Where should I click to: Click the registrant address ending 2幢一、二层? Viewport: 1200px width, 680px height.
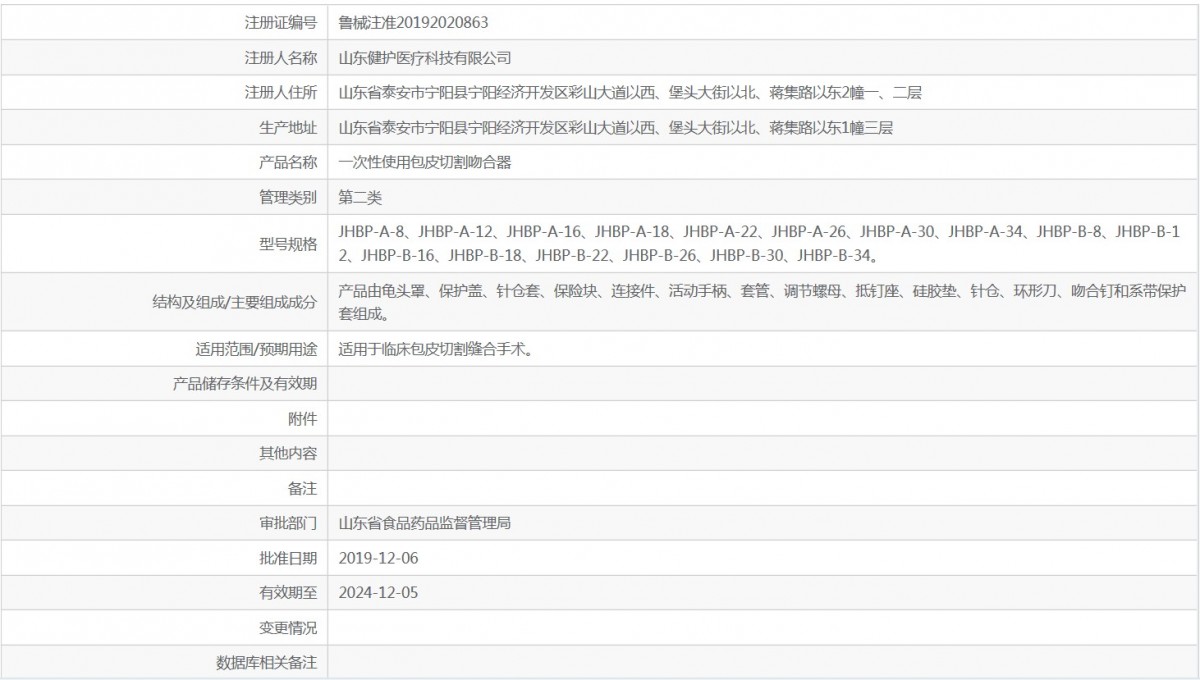tap(630, 93)
